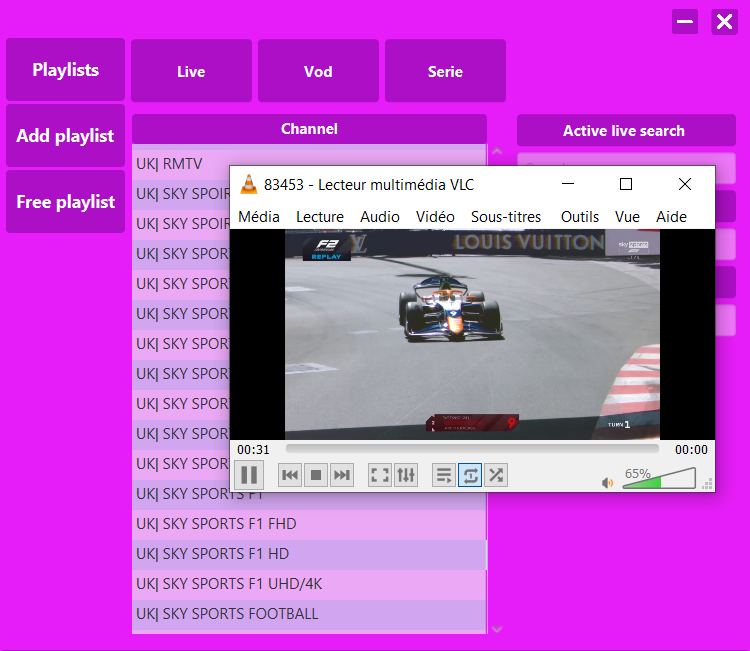The width and height of the screenshot is (750, 651).
Task: Switch to the Vod tab
Action: click(x=318, y=71)
